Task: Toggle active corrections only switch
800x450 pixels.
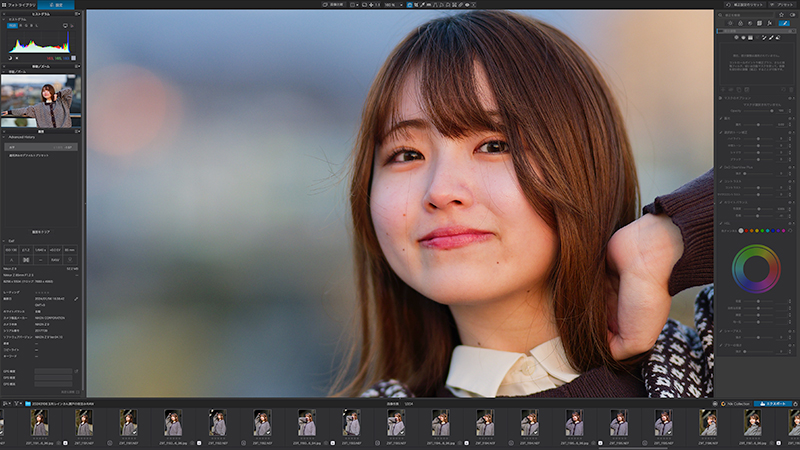Action: [x=792, y=15]
